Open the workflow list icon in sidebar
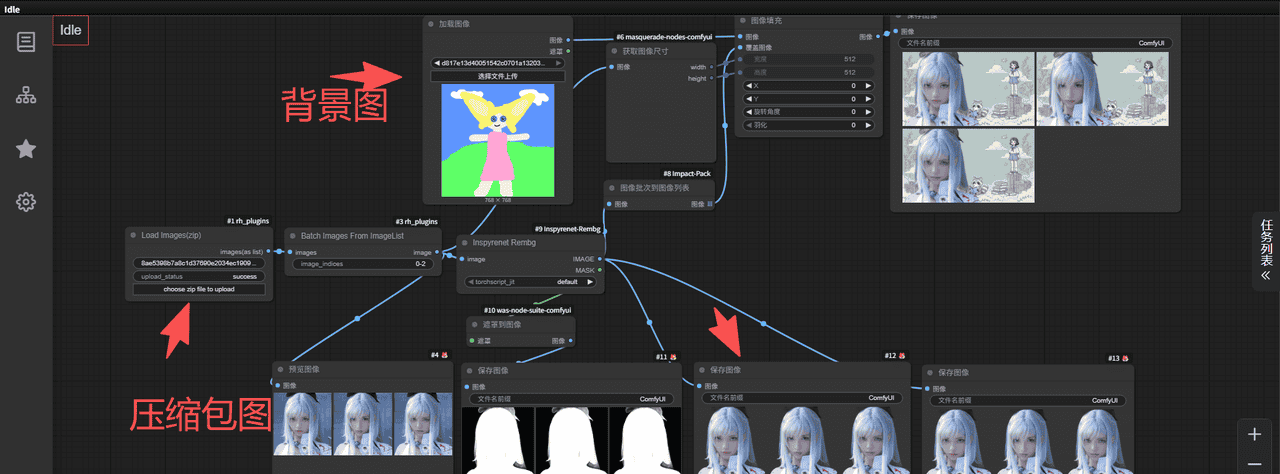 pyautogui.click(x=26, y=41)
